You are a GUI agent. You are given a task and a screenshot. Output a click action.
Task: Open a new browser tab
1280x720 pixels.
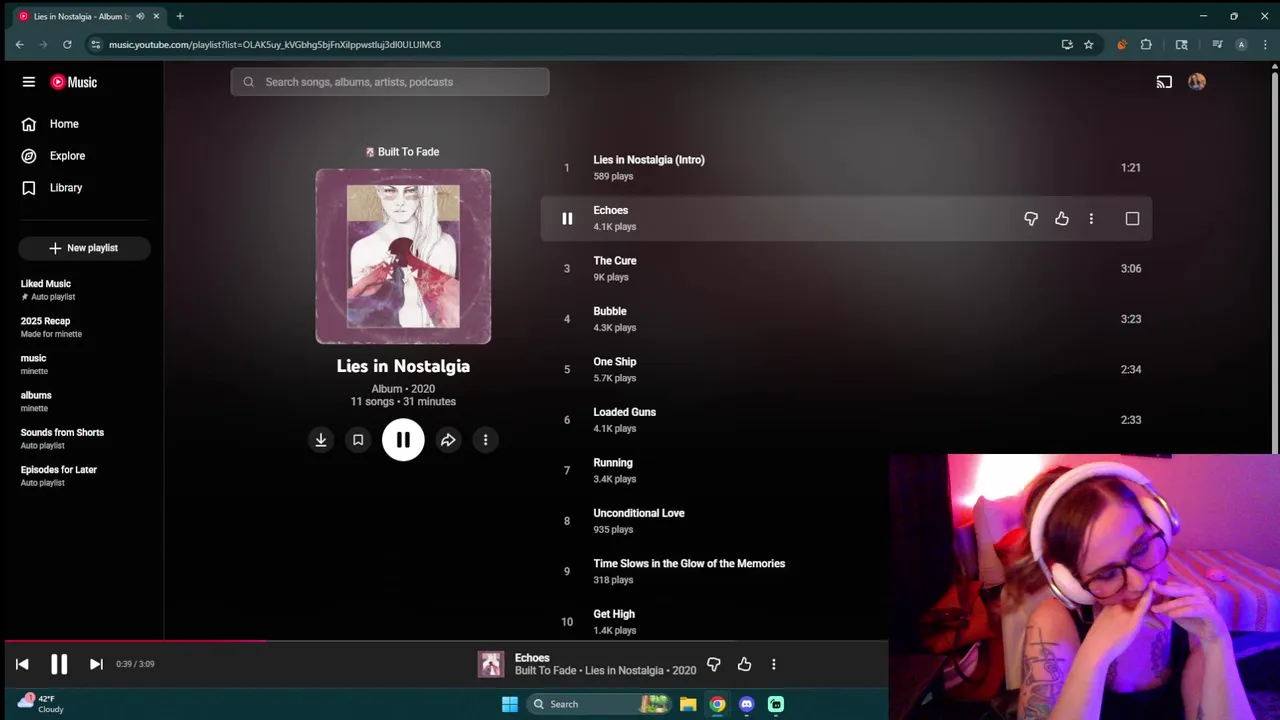pyautogui.click(x=180, y=16)
